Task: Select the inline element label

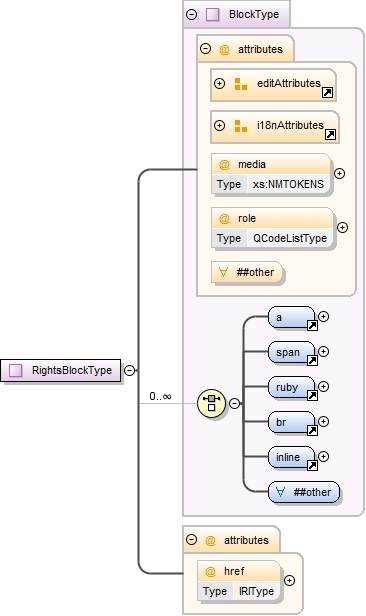Action: click(287, 457)
